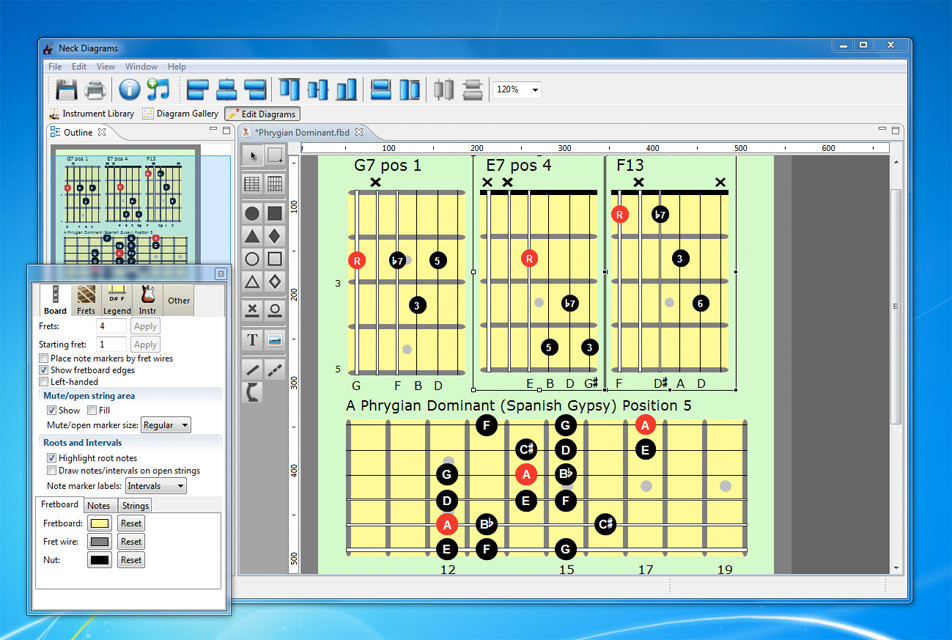Distribute diagrams horizontally icon

[444, 90]
